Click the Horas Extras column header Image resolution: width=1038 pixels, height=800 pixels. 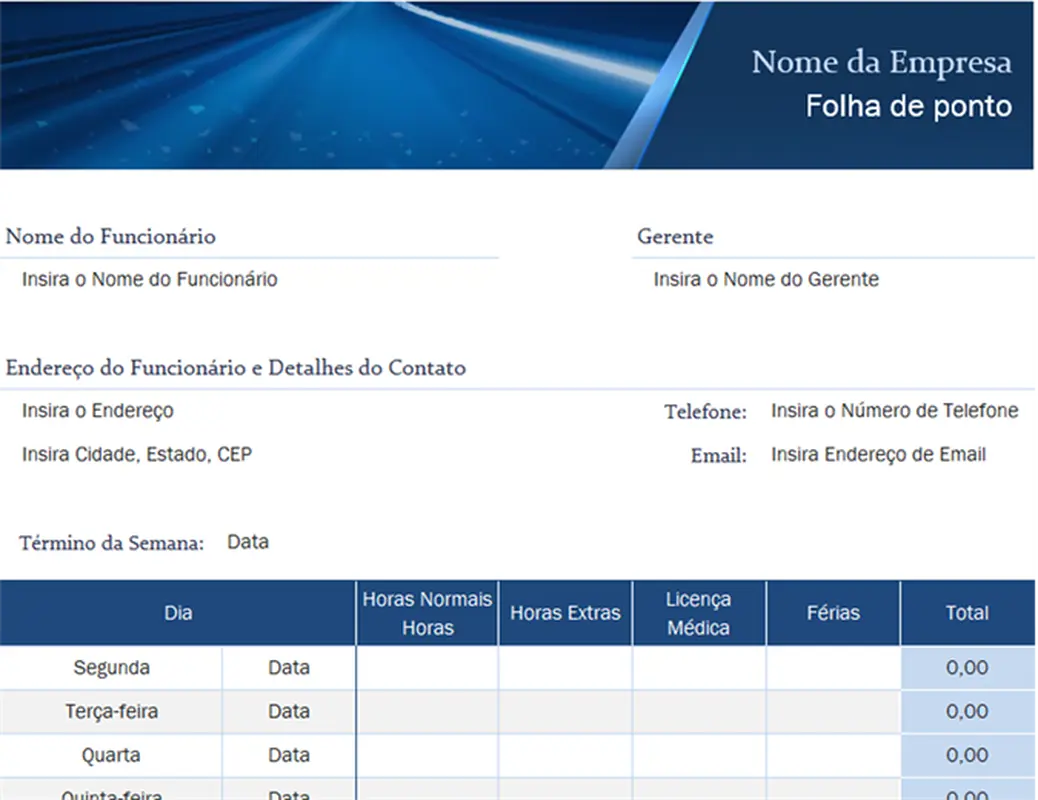[x=565, y=612]
